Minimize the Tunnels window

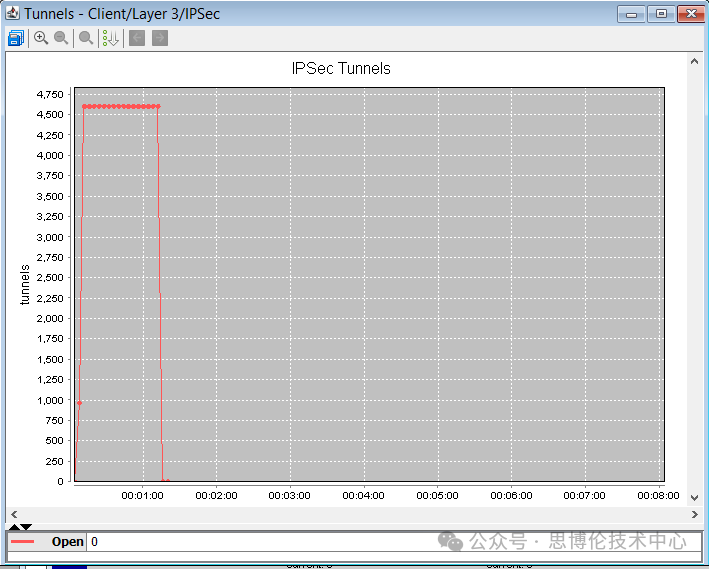(x=631, y=14)
